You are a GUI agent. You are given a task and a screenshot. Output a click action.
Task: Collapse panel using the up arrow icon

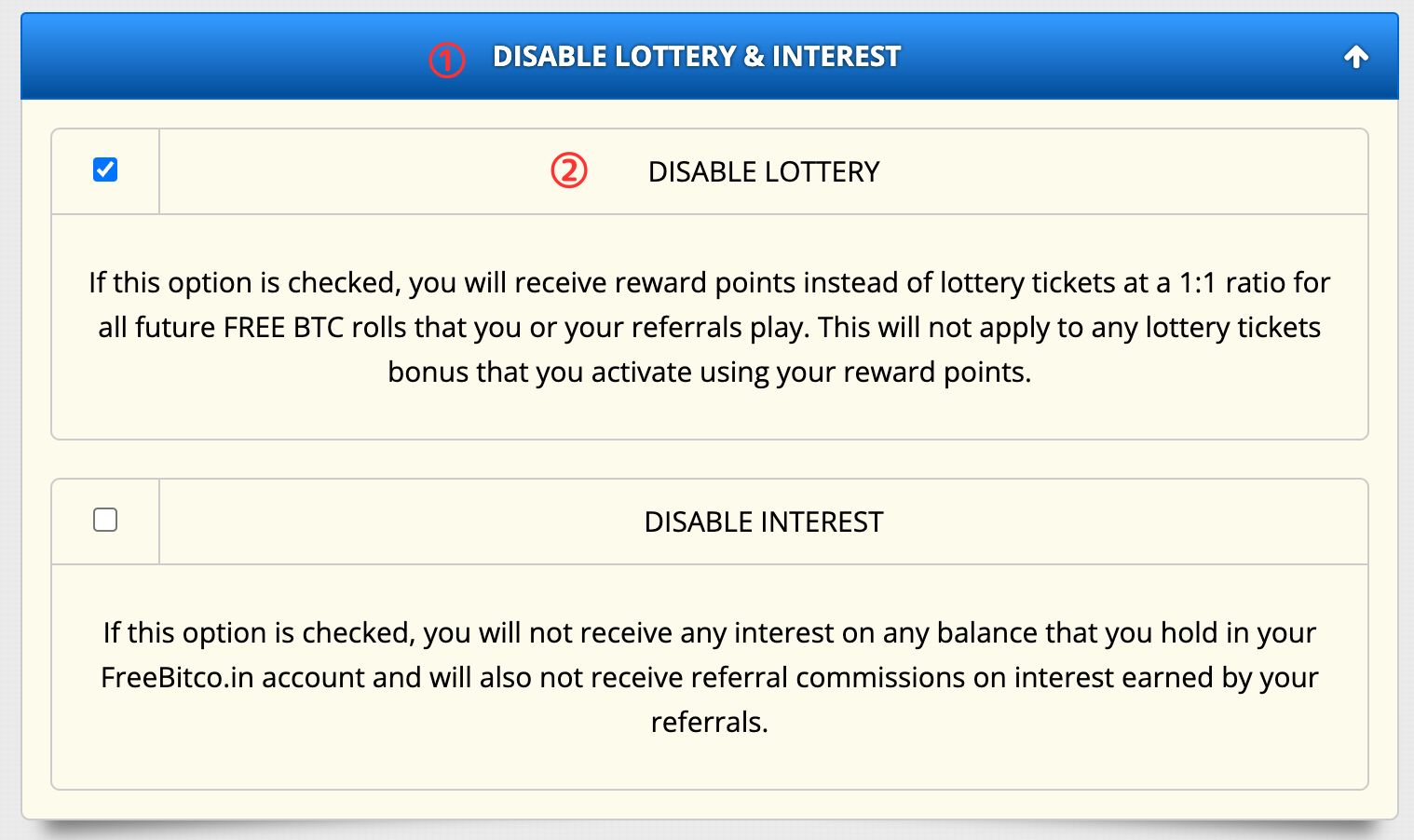click(x=1355, y=58)
